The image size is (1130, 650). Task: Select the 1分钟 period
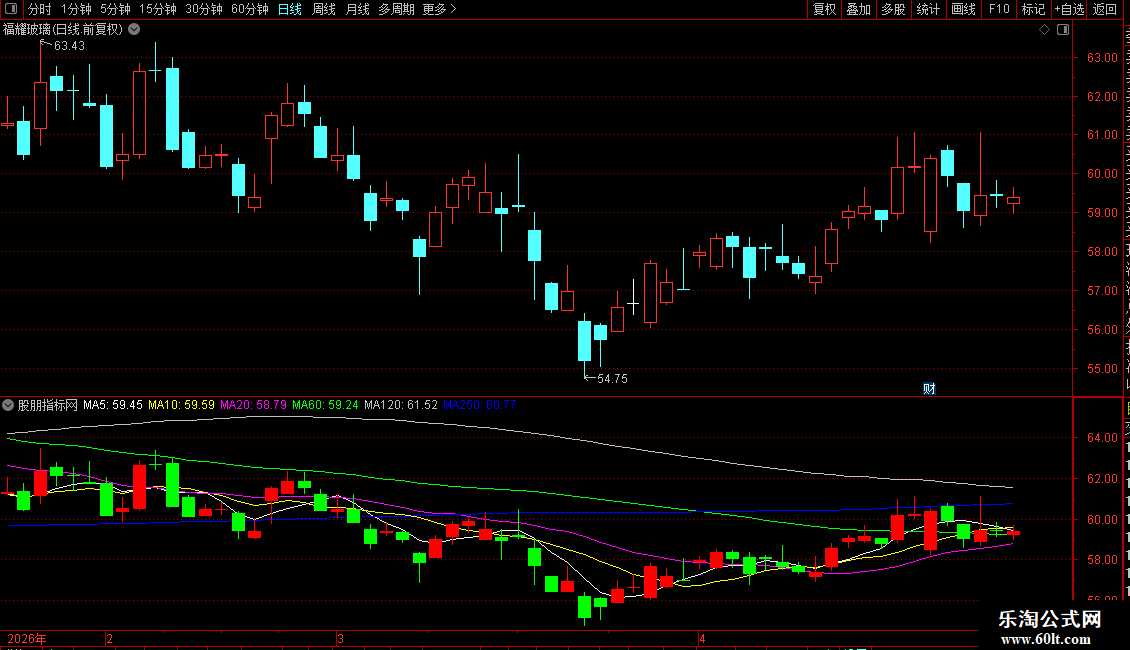coord(76,9)
